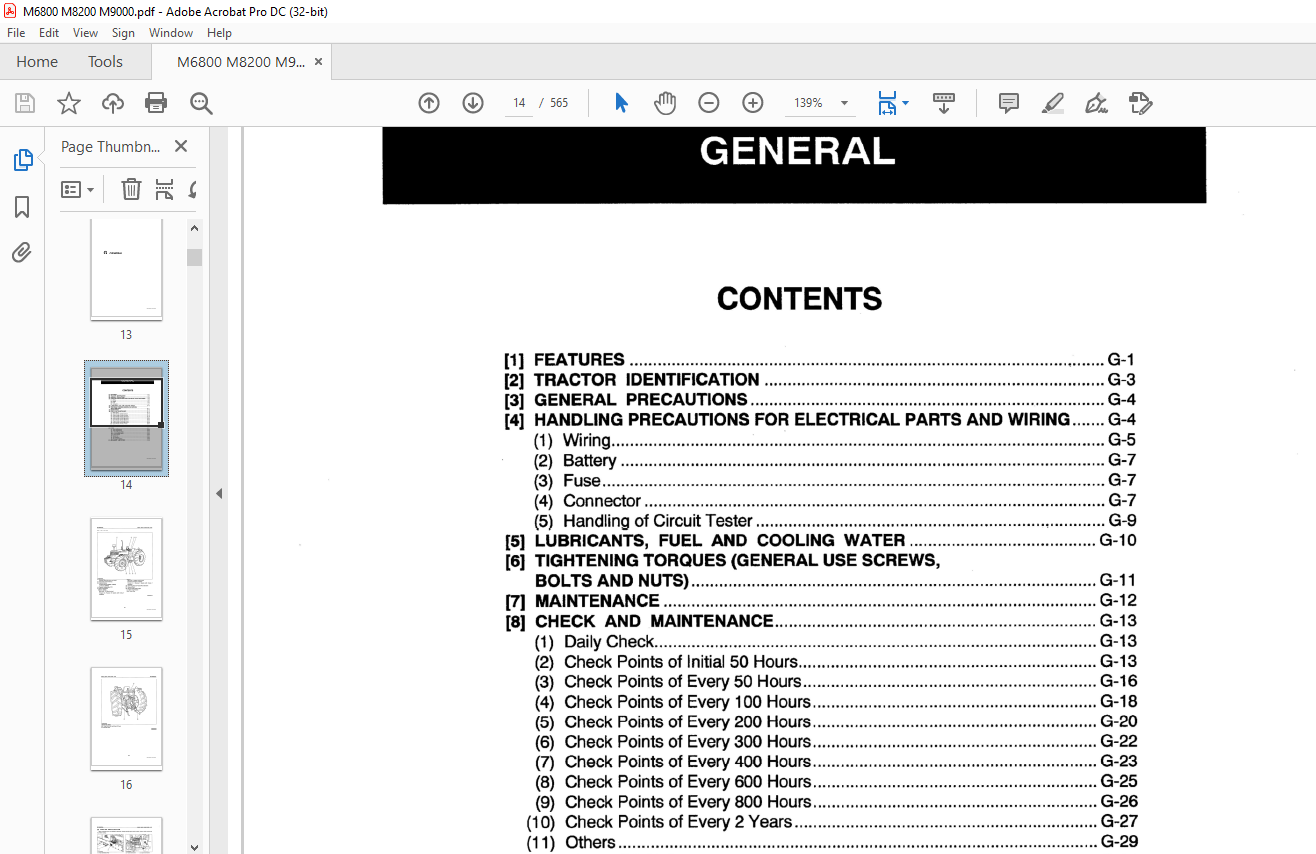Select page 13 thumbnail

126,269
